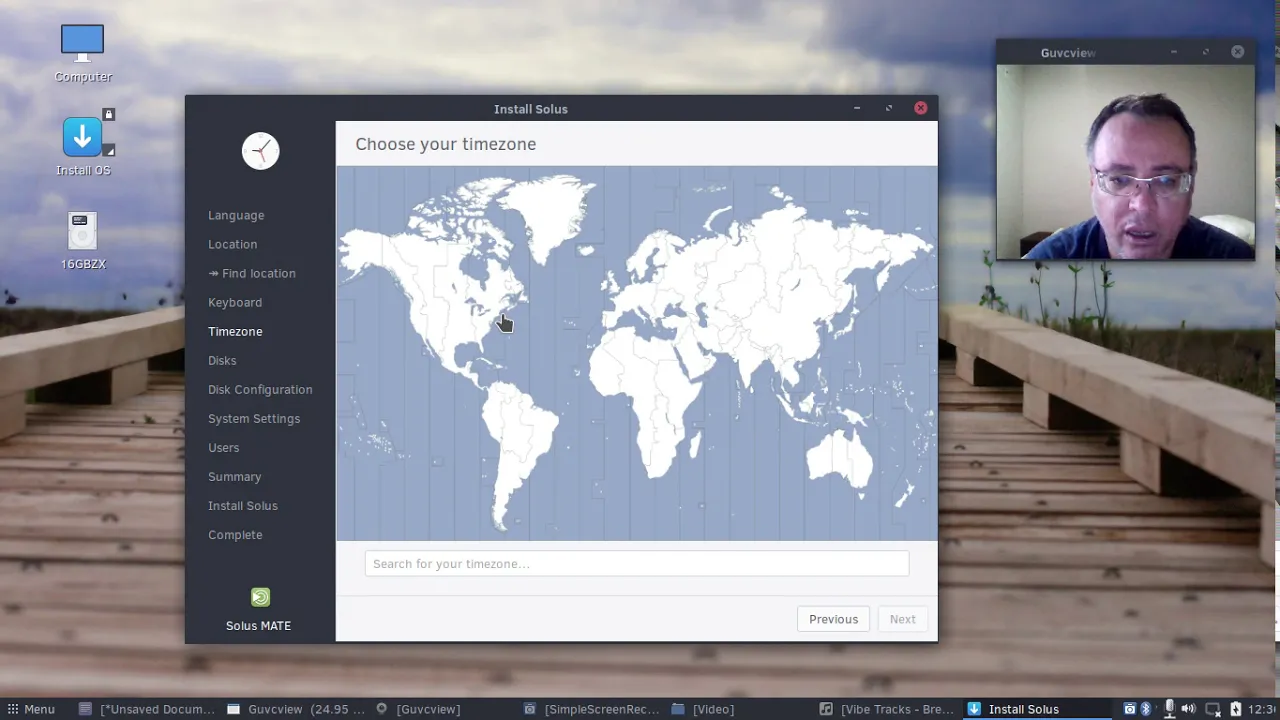Click the webcam video in Guvcview window
The width and height of the screenshot is (1280, 720).
1125,162
